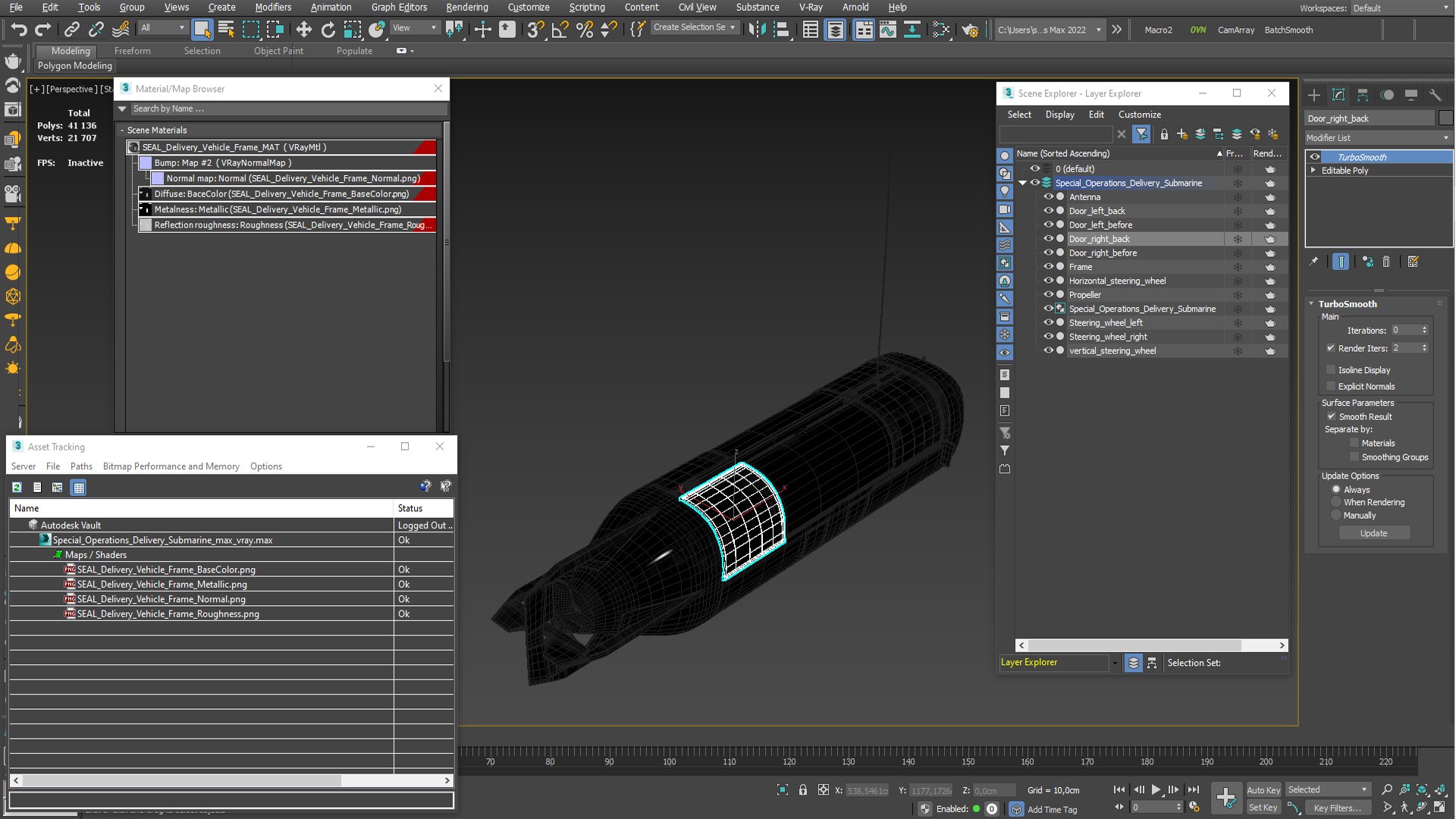Click the Auto Key button
This screenshot has height=819, width=1456.
(x=1263, y=790)
